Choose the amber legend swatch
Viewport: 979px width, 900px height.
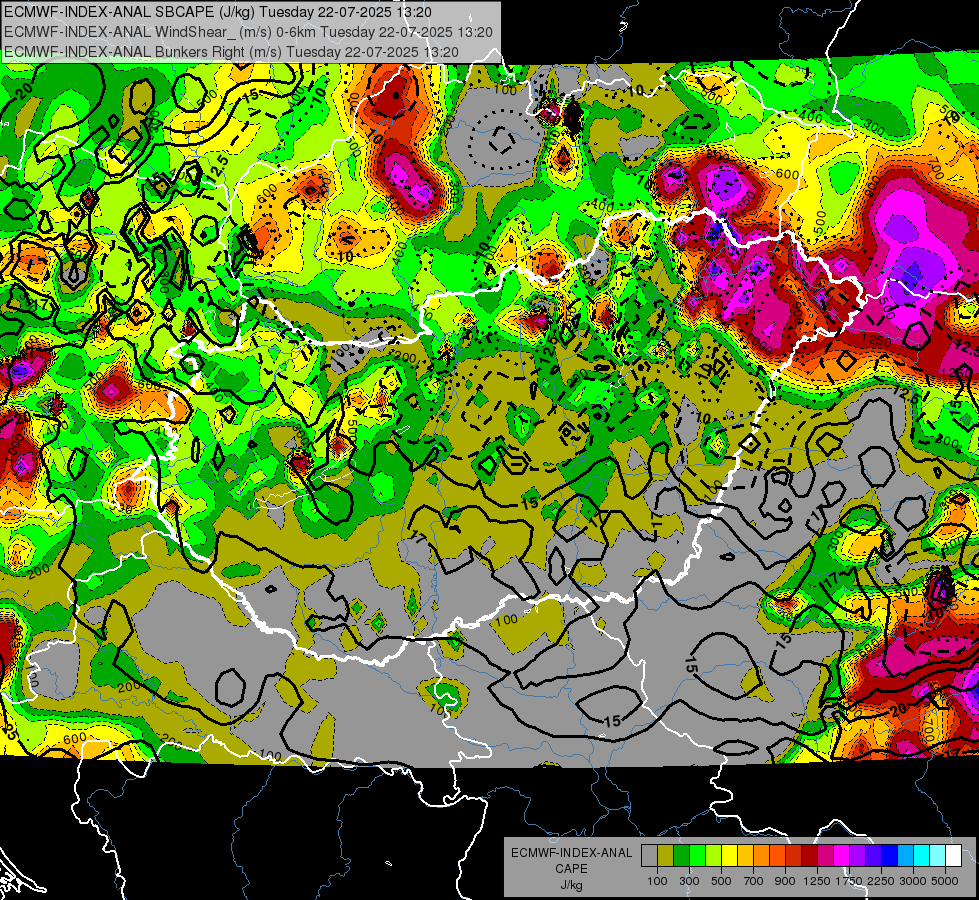746,855
